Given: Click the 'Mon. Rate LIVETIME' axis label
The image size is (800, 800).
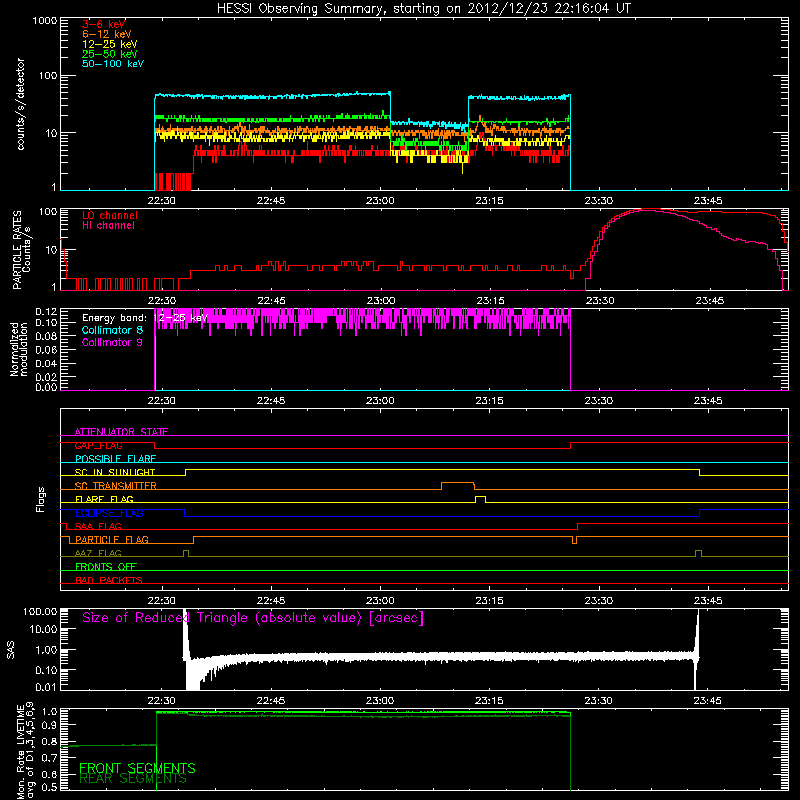Looking at the screenshot, I should tap(20, 750).
